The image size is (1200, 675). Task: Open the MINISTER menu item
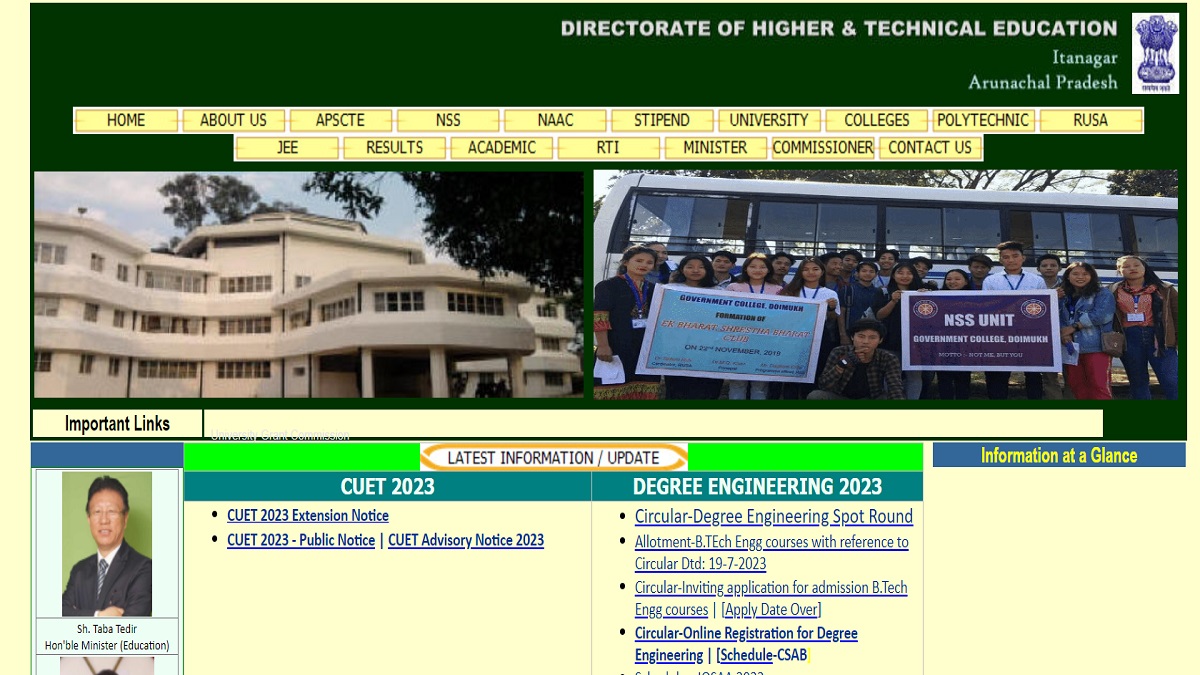715,148
